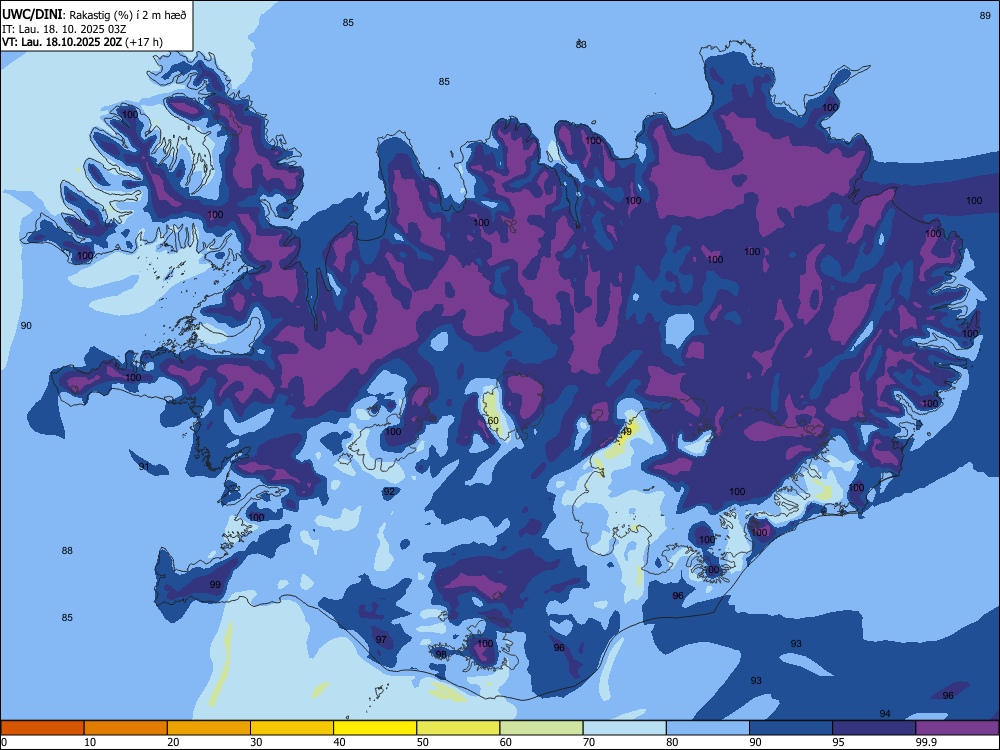Click the dark orange 0–10 legend swatch
1000x750 pixels.
pyautogui.click(x=43, y=728)
